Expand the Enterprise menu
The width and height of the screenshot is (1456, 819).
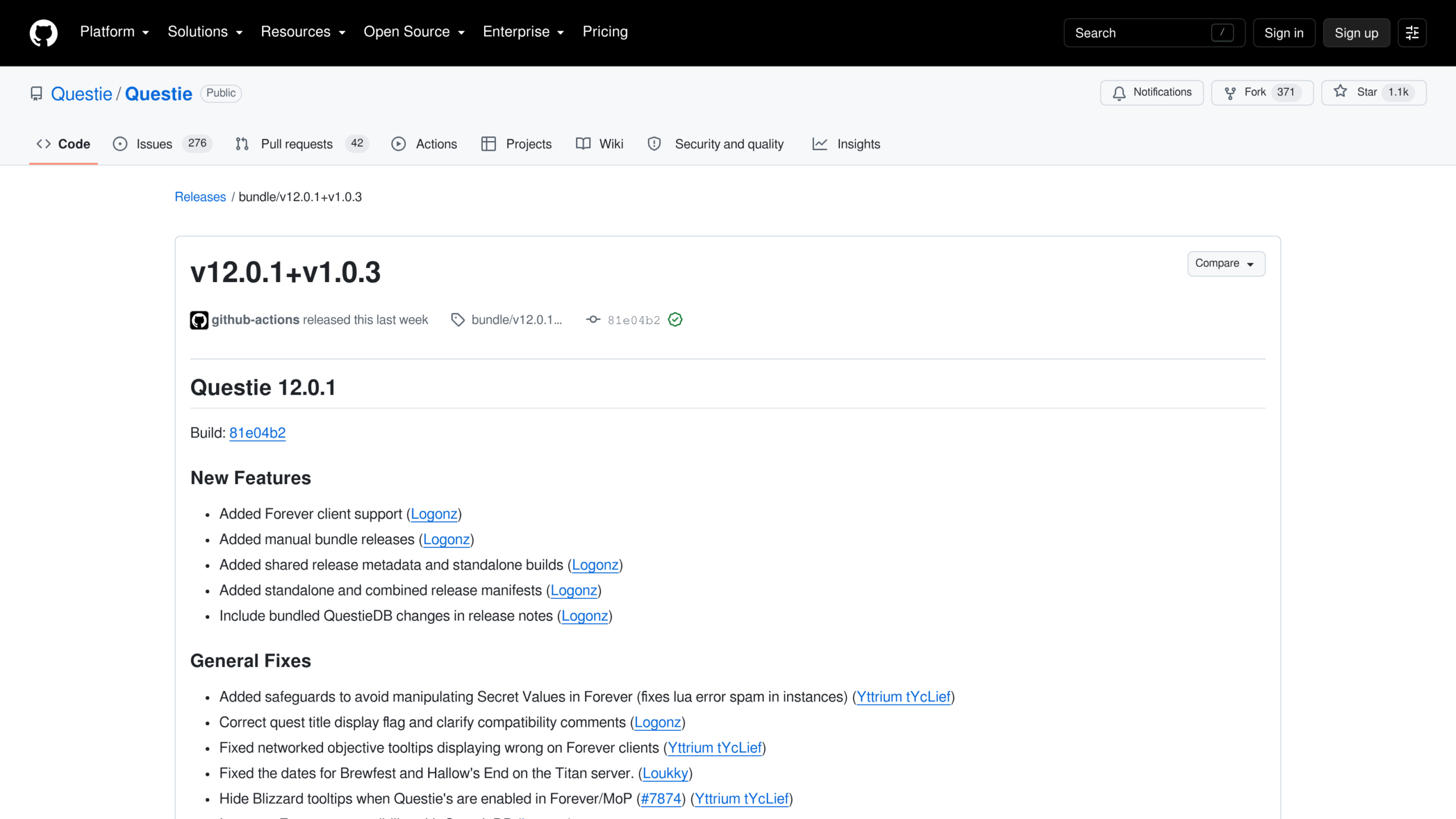[x=523, y=32]
